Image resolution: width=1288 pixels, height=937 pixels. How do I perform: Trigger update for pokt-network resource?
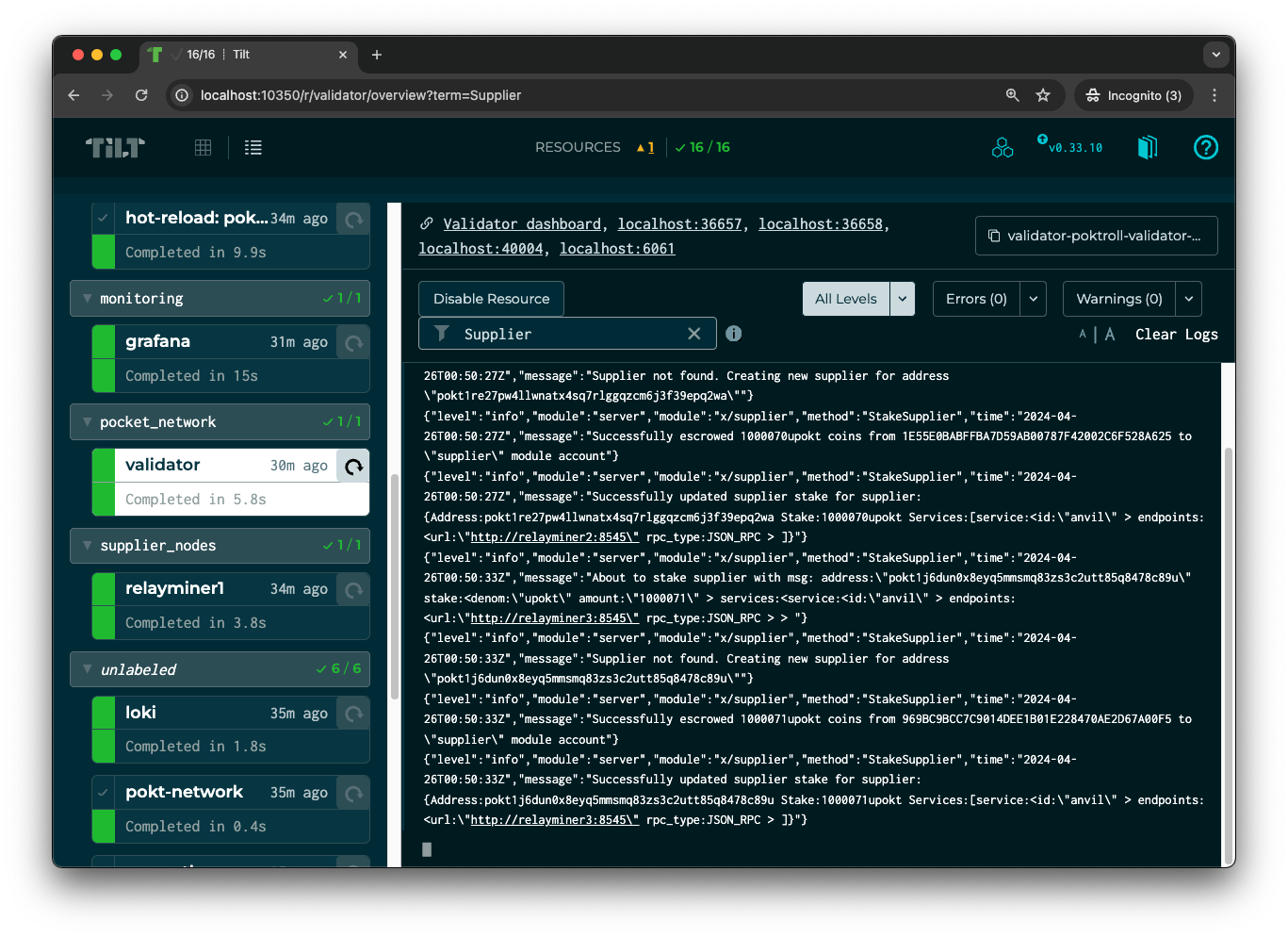(353, 793)
